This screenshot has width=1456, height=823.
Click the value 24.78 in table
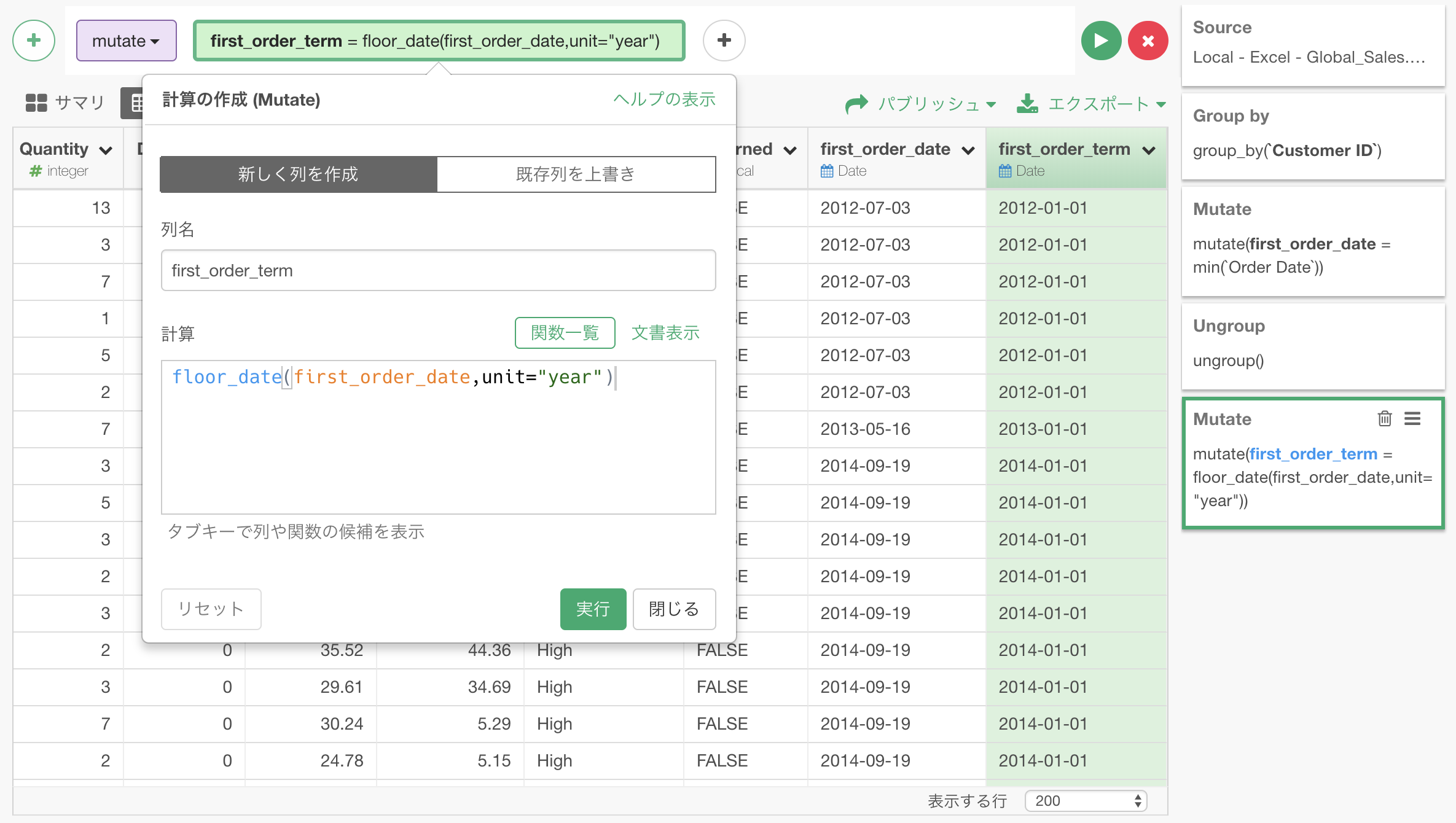[x=342, y=760]
